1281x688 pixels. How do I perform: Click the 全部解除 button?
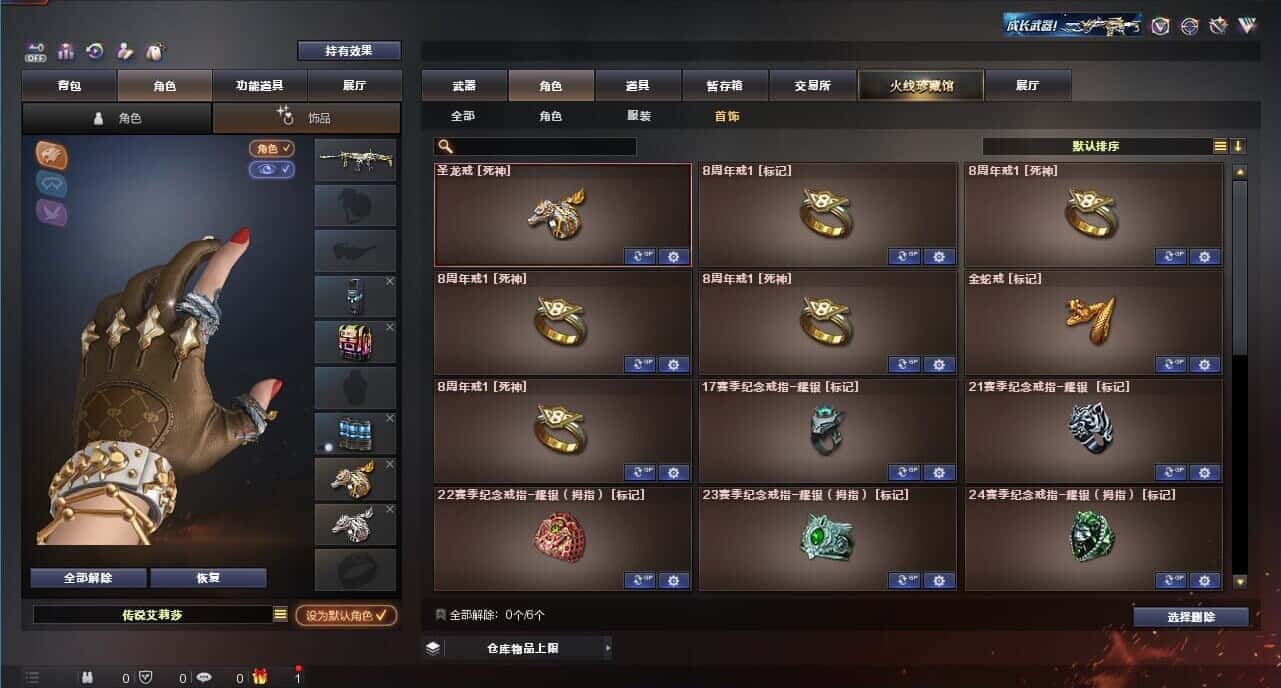[88, 578]
